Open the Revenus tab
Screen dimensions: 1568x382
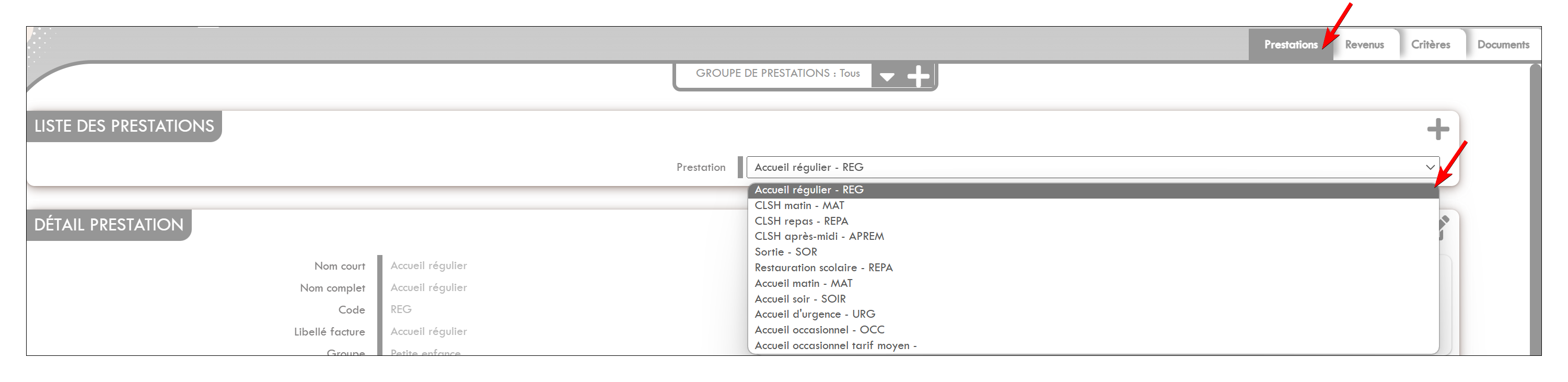pyautogui.click(x=1364, y=44)
